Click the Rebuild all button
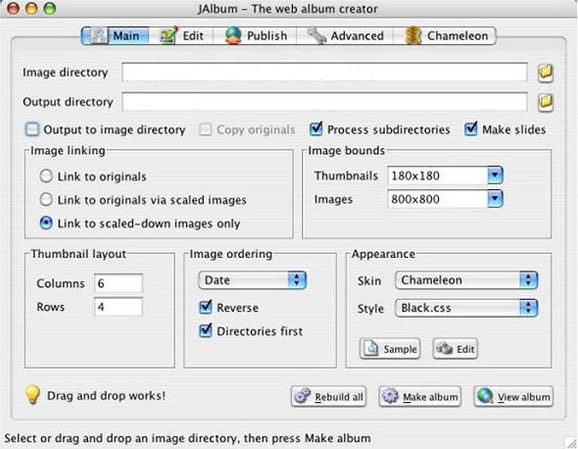This screenshot has height=449, width=578. pyautogui.click(x=328, y=397)
